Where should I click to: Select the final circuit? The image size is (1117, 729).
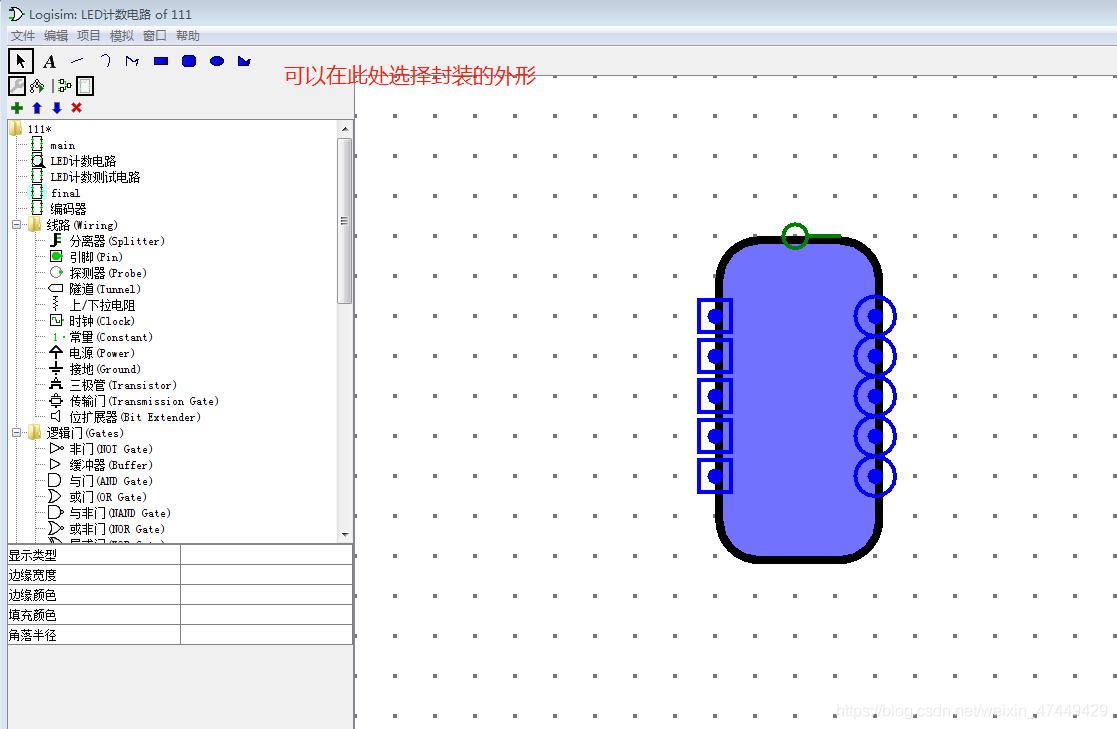[65, 193]
